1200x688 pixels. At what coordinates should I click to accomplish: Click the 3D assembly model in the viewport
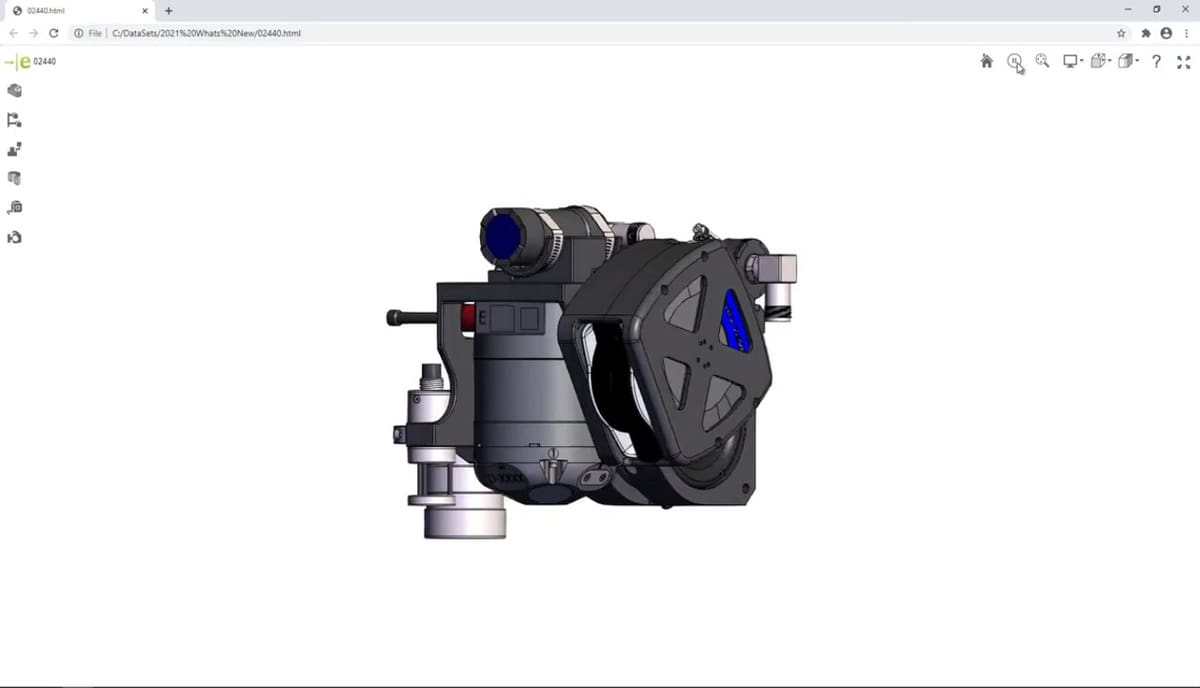pos(592,372)
